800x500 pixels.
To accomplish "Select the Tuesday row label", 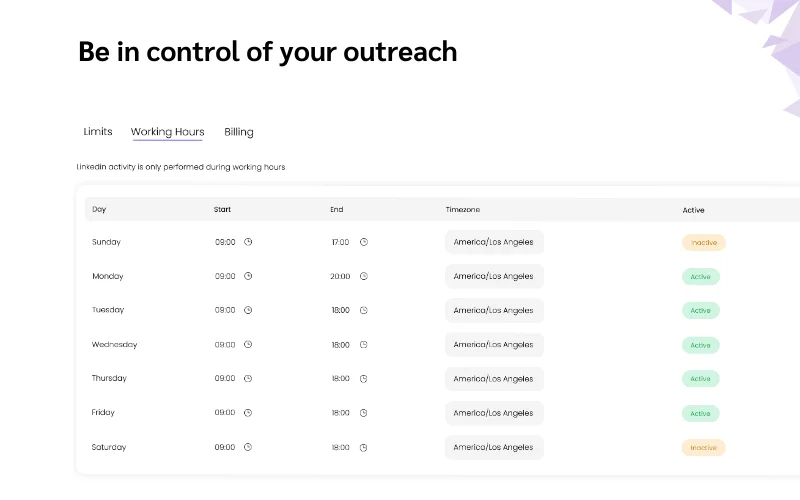I will [108, 310].
